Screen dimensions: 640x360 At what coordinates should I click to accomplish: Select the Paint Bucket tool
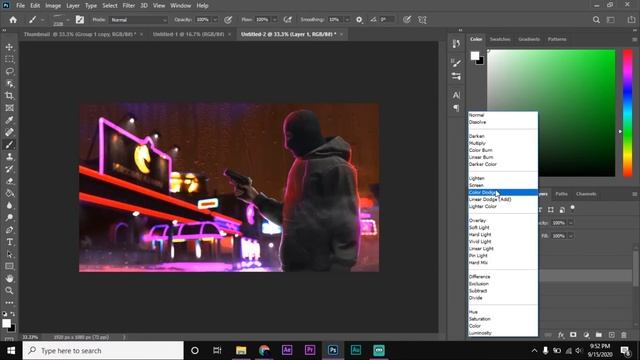click(x=9, y=193)
